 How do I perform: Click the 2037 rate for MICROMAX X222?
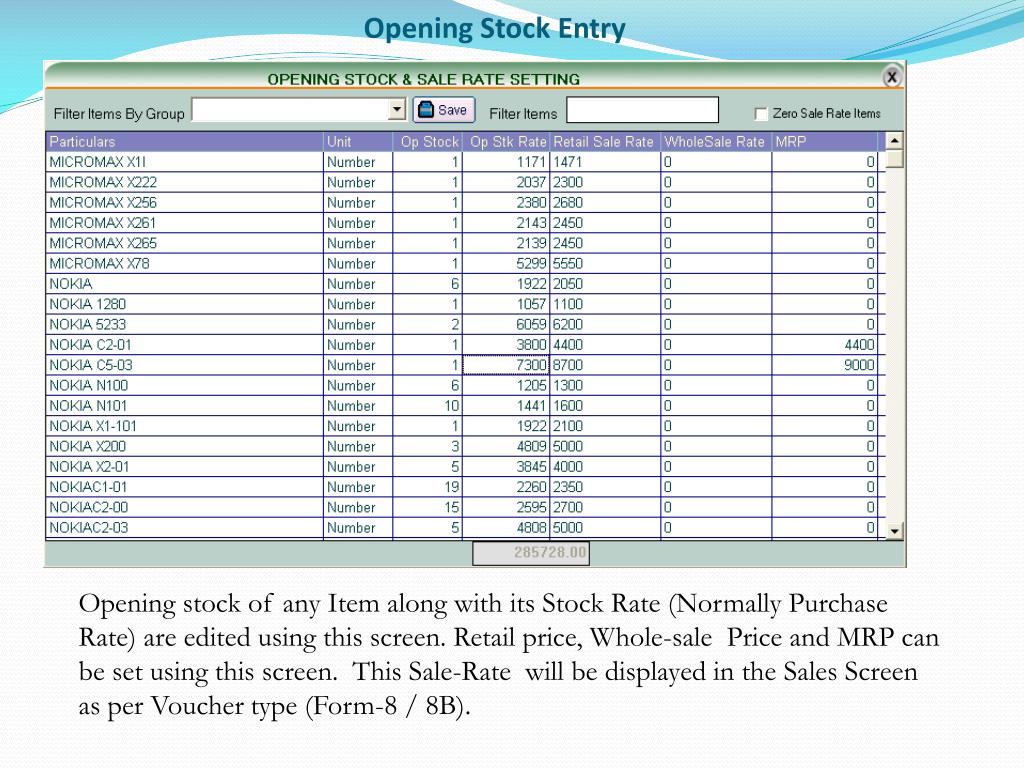pos(506,182)
